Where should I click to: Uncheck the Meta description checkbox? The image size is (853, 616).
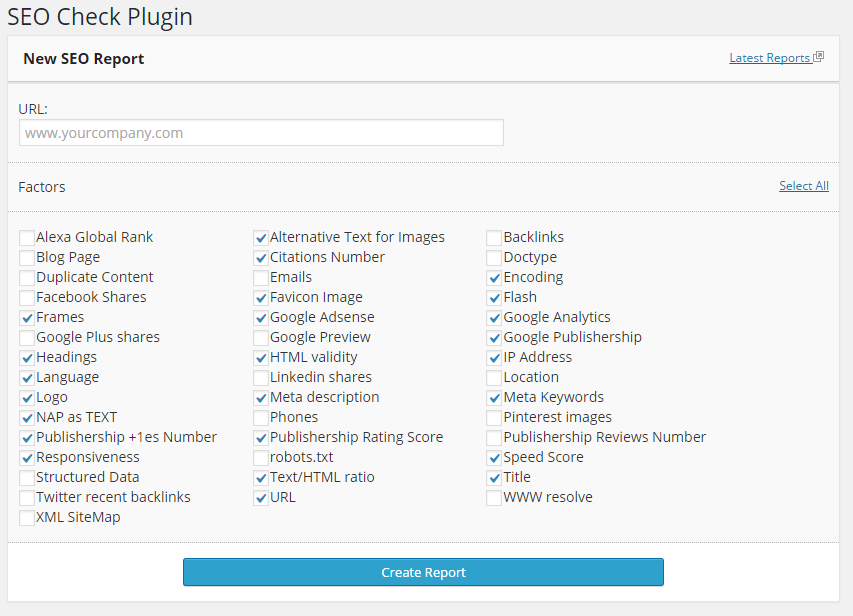point(261,398)
